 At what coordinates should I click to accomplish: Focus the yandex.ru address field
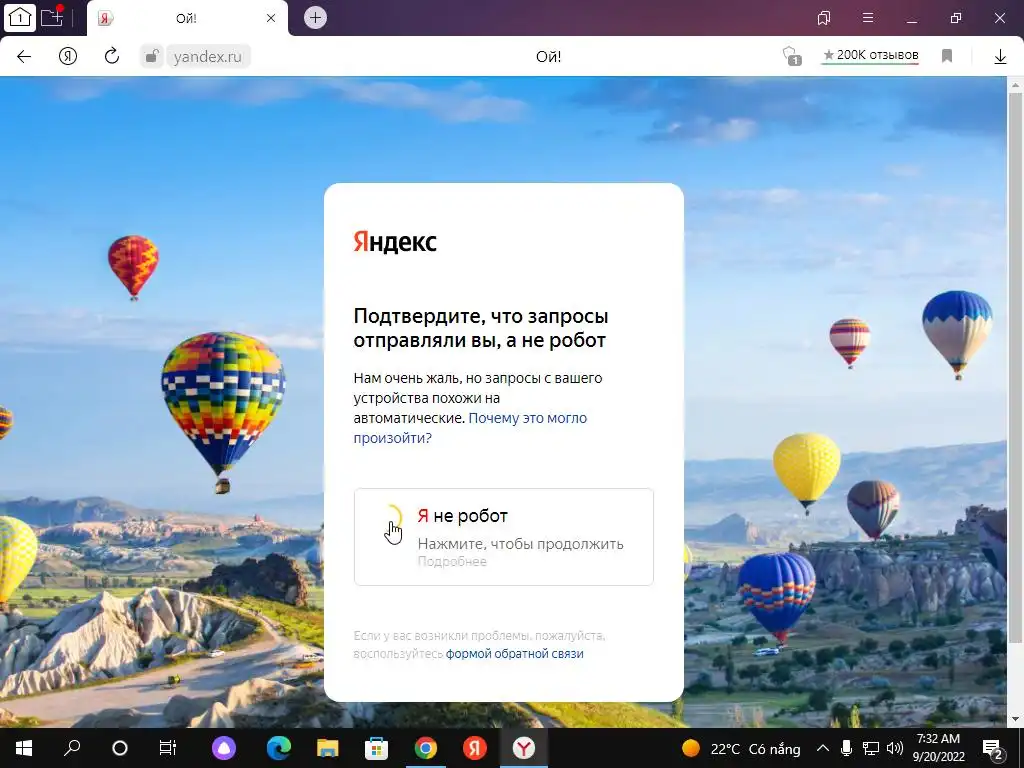point(208,57)
